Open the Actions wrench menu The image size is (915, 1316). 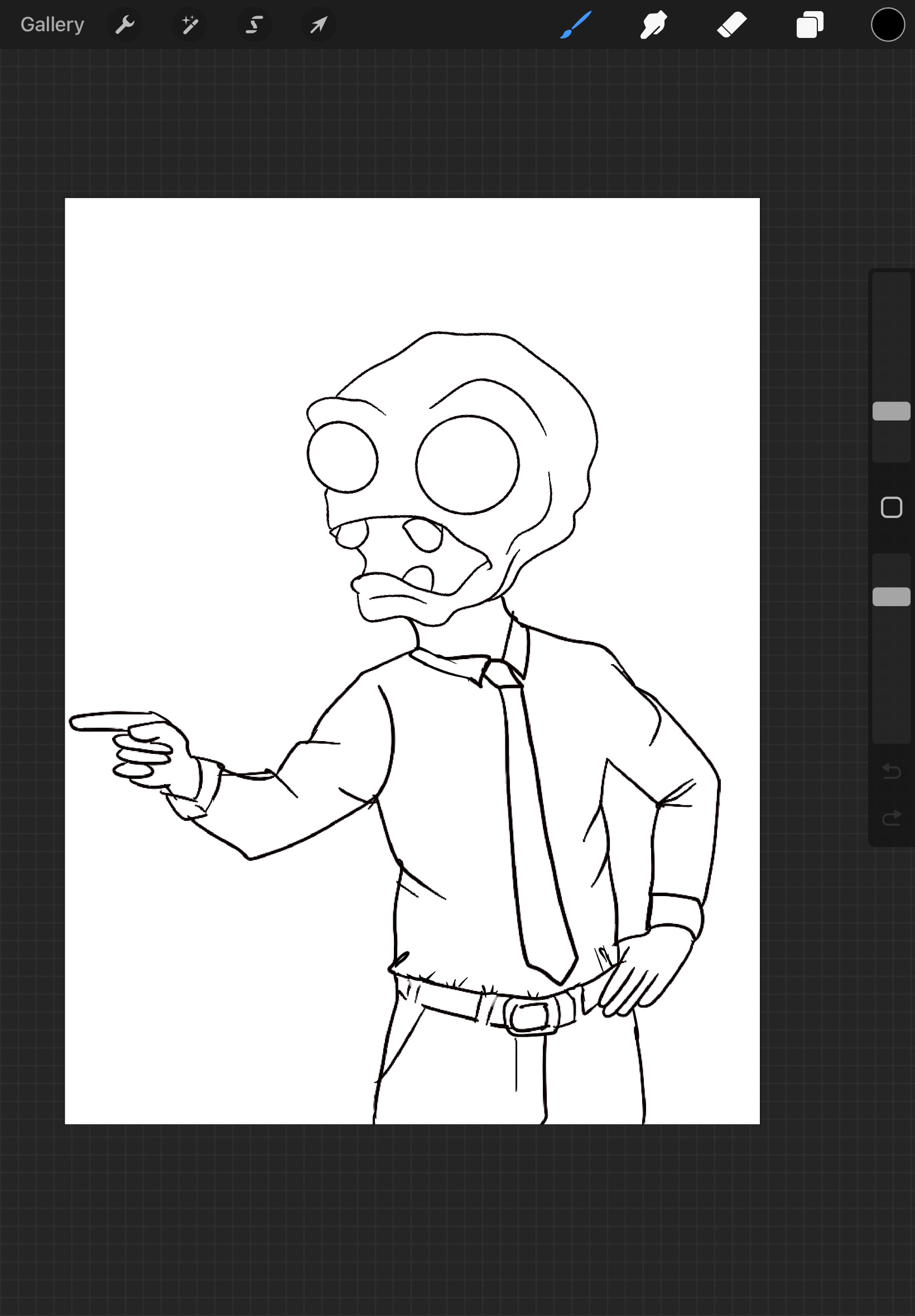125,25
